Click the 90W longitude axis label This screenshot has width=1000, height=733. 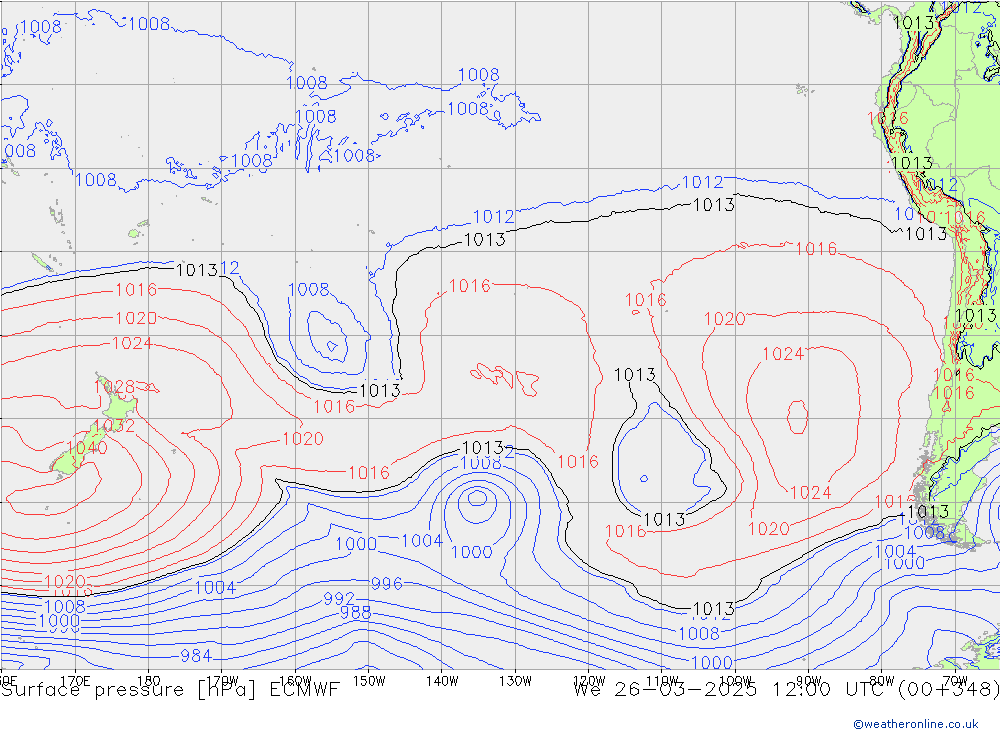click(x=809, y=681)
